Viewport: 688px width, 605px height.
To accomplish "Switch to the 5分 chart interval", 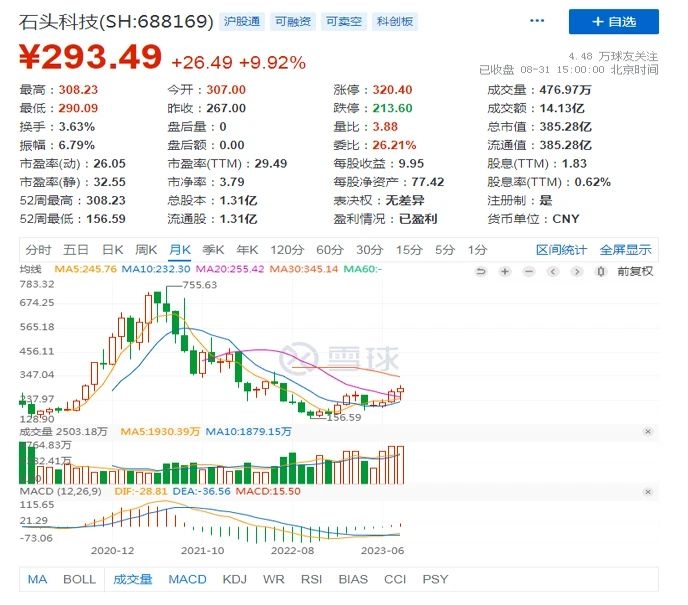I will tap(445, 250).
